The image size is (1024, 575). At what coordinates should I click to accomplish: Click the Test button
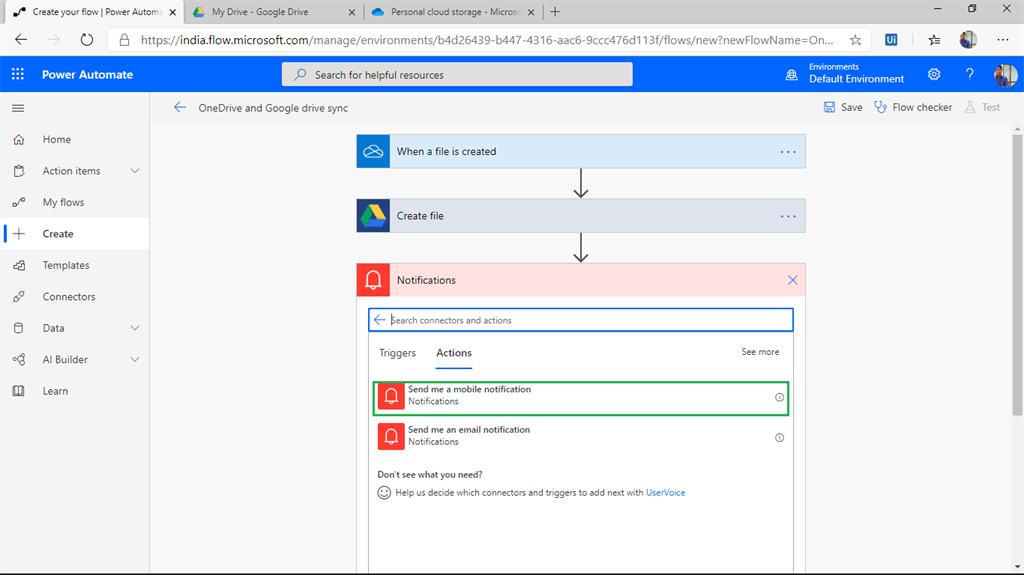(982, 107)
